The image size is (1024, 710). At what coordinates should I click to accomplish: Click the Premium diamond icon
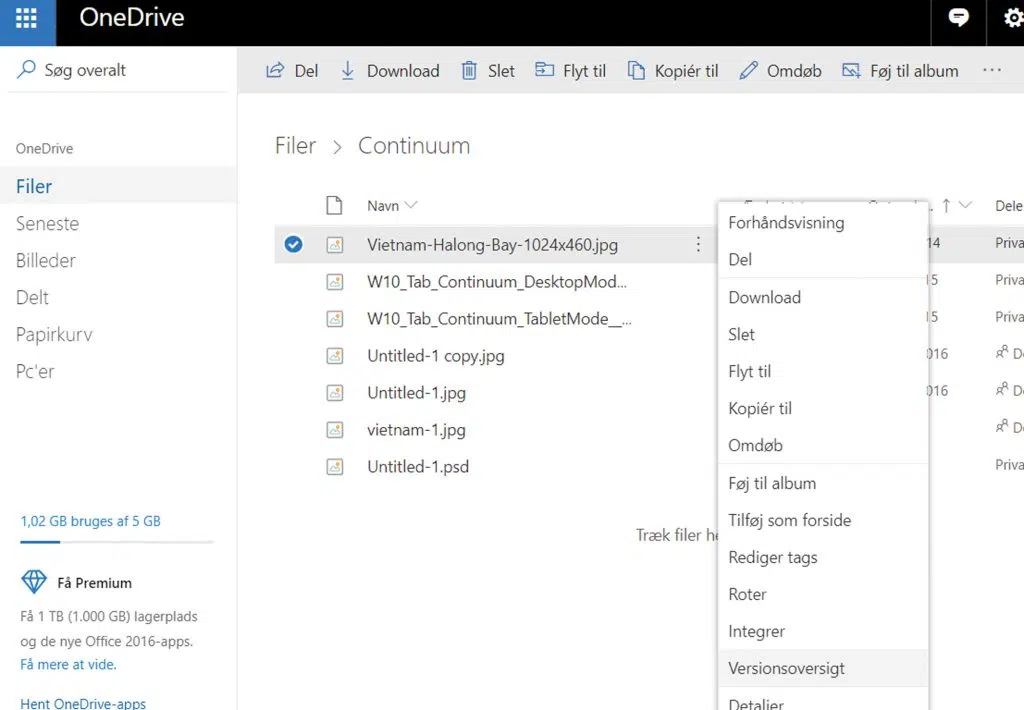[34, 581]
